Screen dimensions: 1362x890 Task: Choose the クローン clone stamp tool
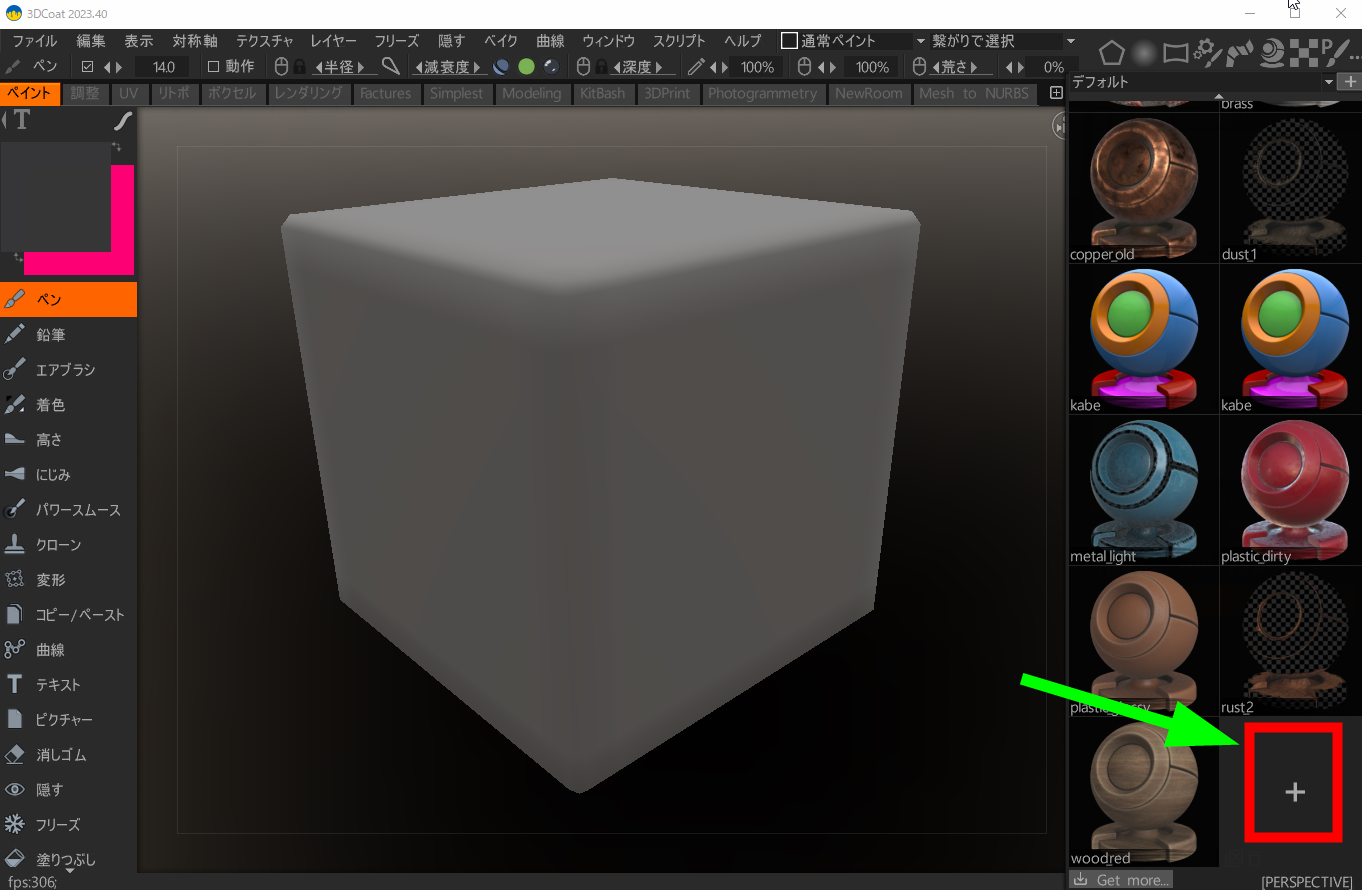pos(58,545)
